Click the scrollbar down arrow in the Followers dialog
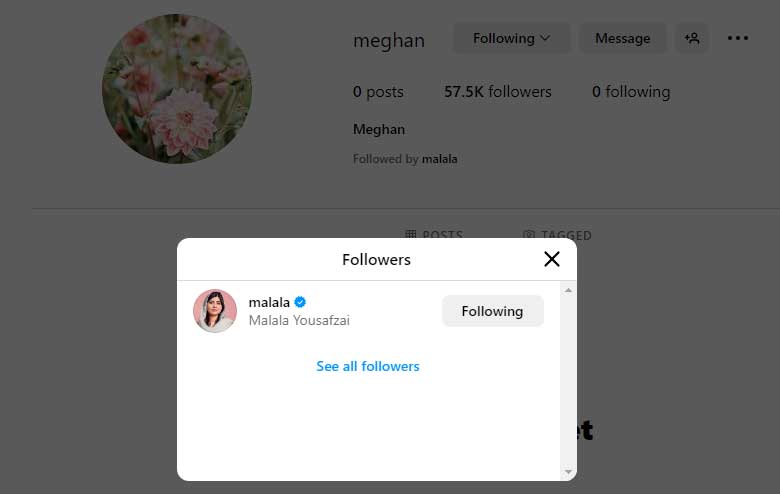This screenshot has width=780, height=494. [568, 471]
